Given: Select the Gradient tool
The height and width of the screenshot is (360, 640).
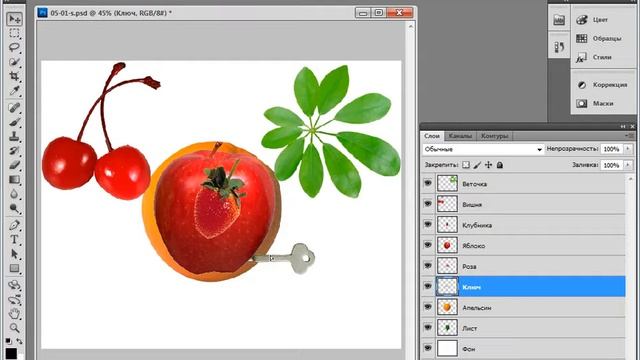Looking at the screenshot, I should (x=14, y=180).
